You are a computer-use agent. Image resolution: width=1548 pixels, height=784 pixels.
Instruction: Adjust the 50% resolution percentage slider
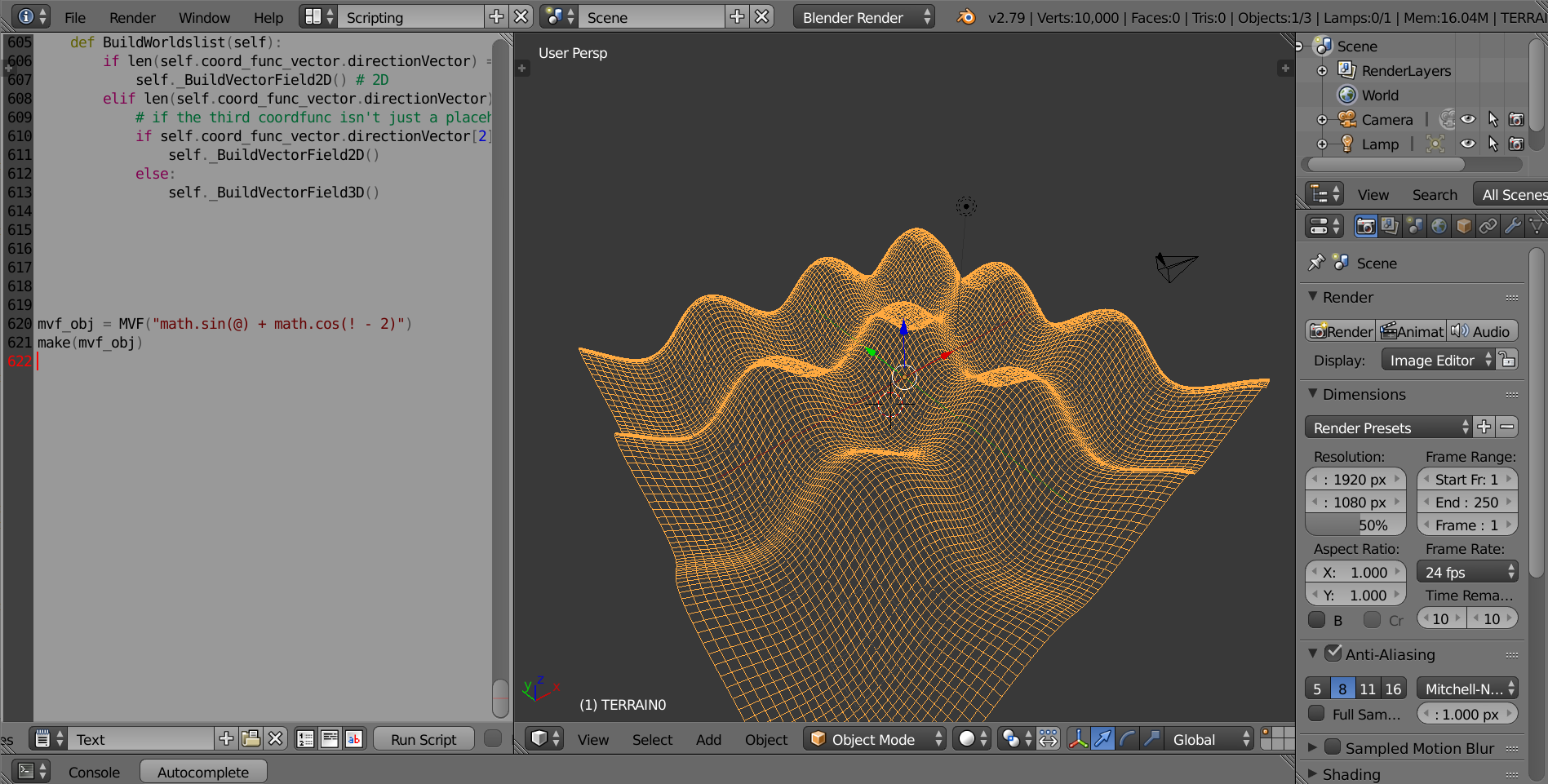1355,525
